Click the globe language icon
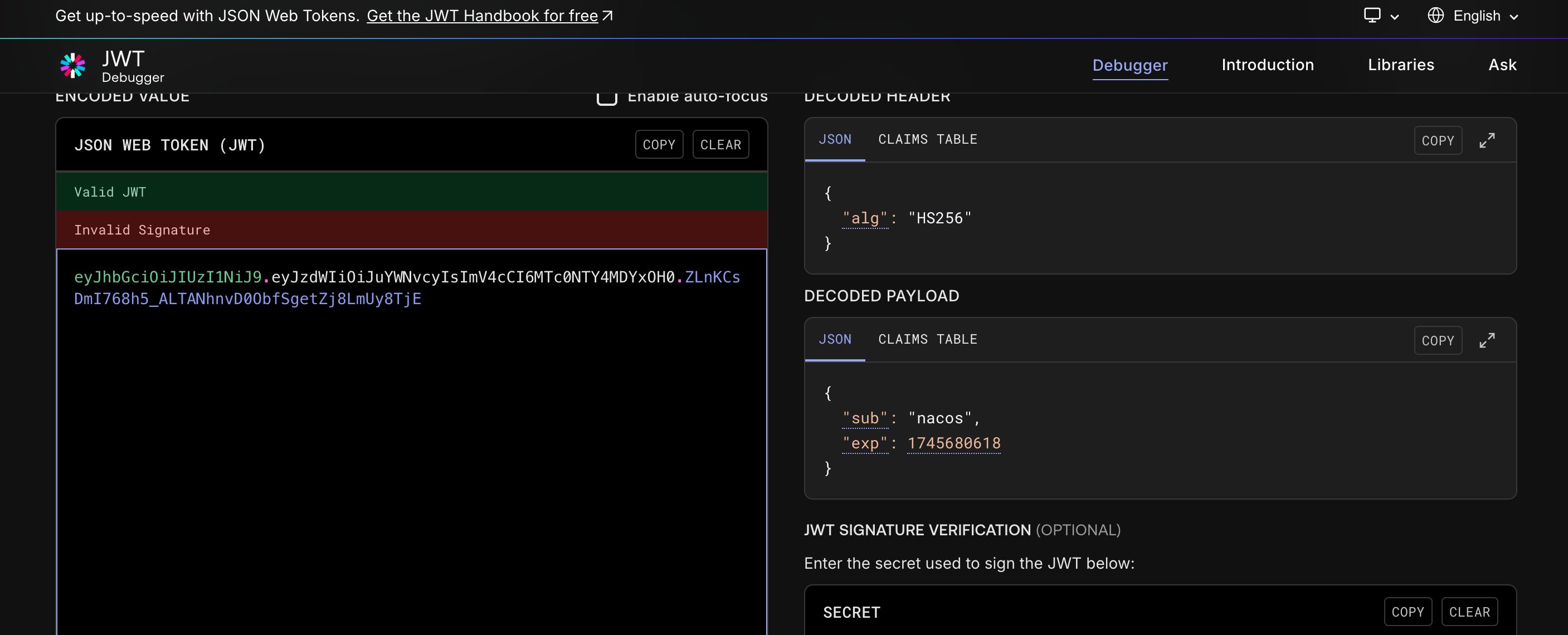1568x635 pixels. tap(1435, 15)
